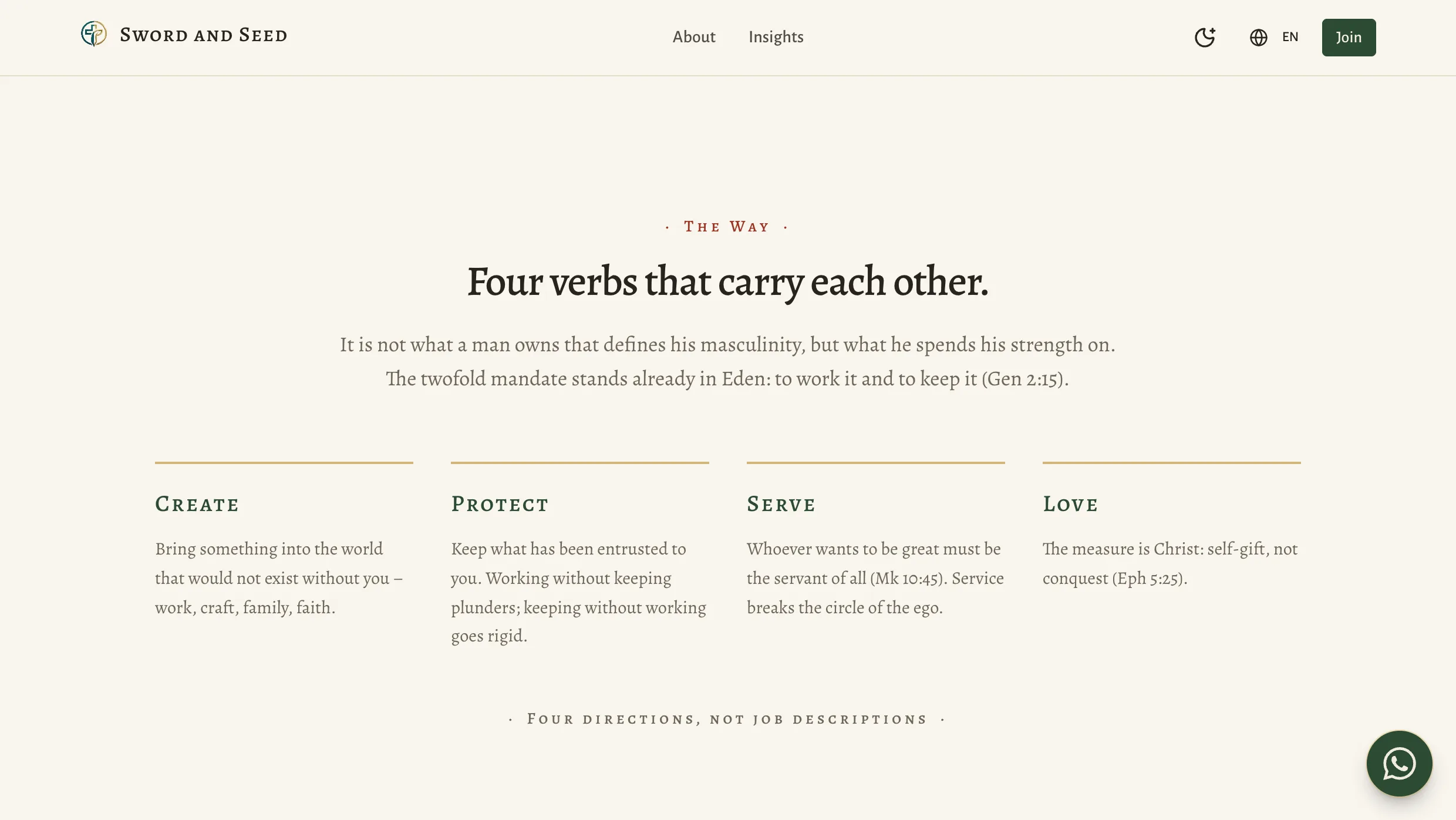Select the Protect heading
This screenshot has width=1456, height=820.
[500, 504]
